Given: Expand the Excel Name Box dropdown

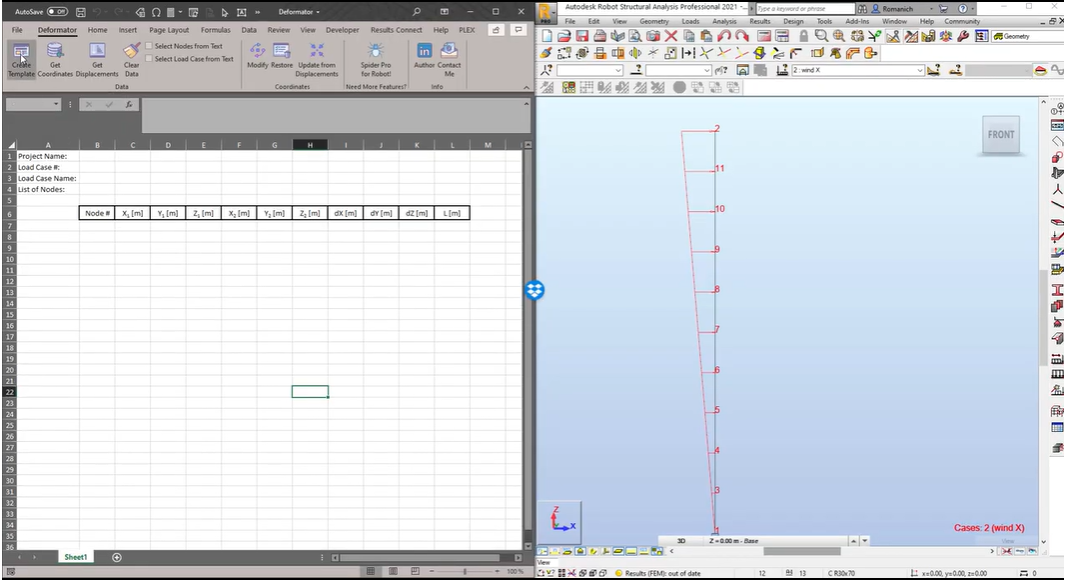Looking at the screenshot, I should coord(56,104).
